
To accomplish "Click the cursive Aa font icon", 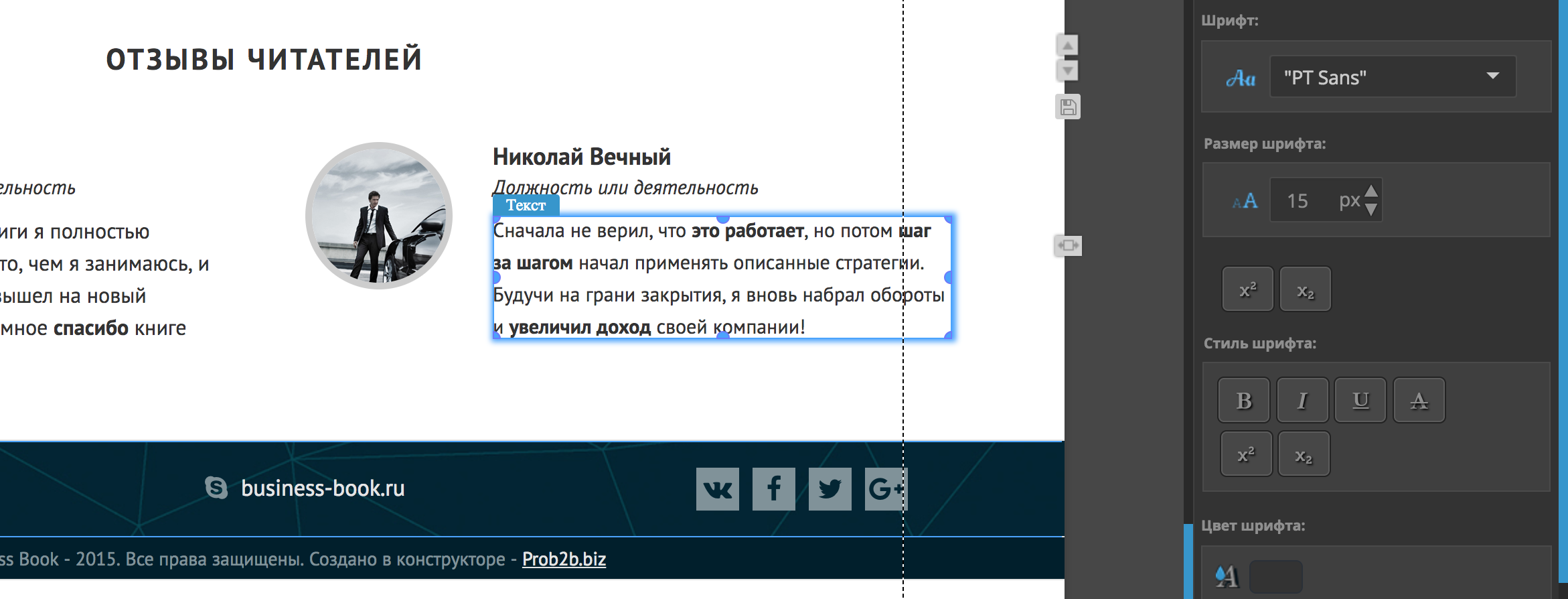I will (x=1241, y=78).
